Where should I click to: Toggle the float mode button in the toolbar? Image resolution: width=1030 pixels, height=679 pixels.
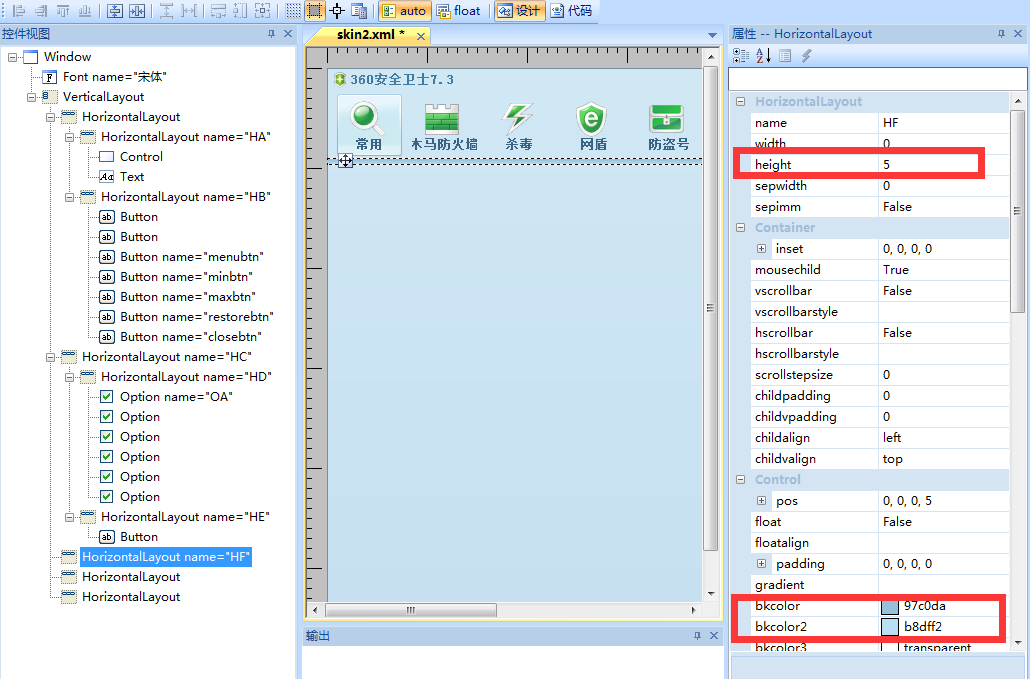tap(459, 11)
